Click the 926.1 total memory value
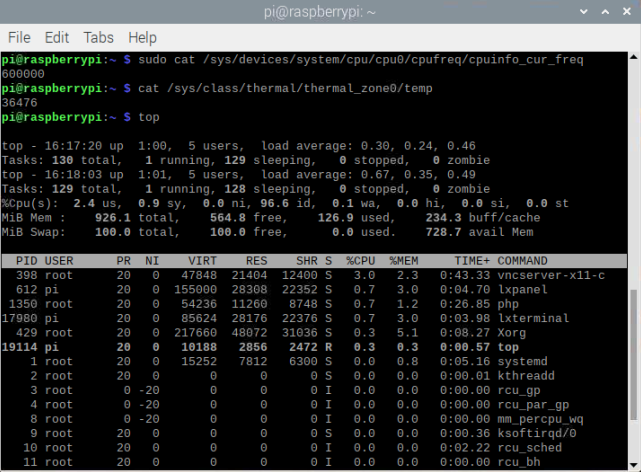 click(113, 217)
